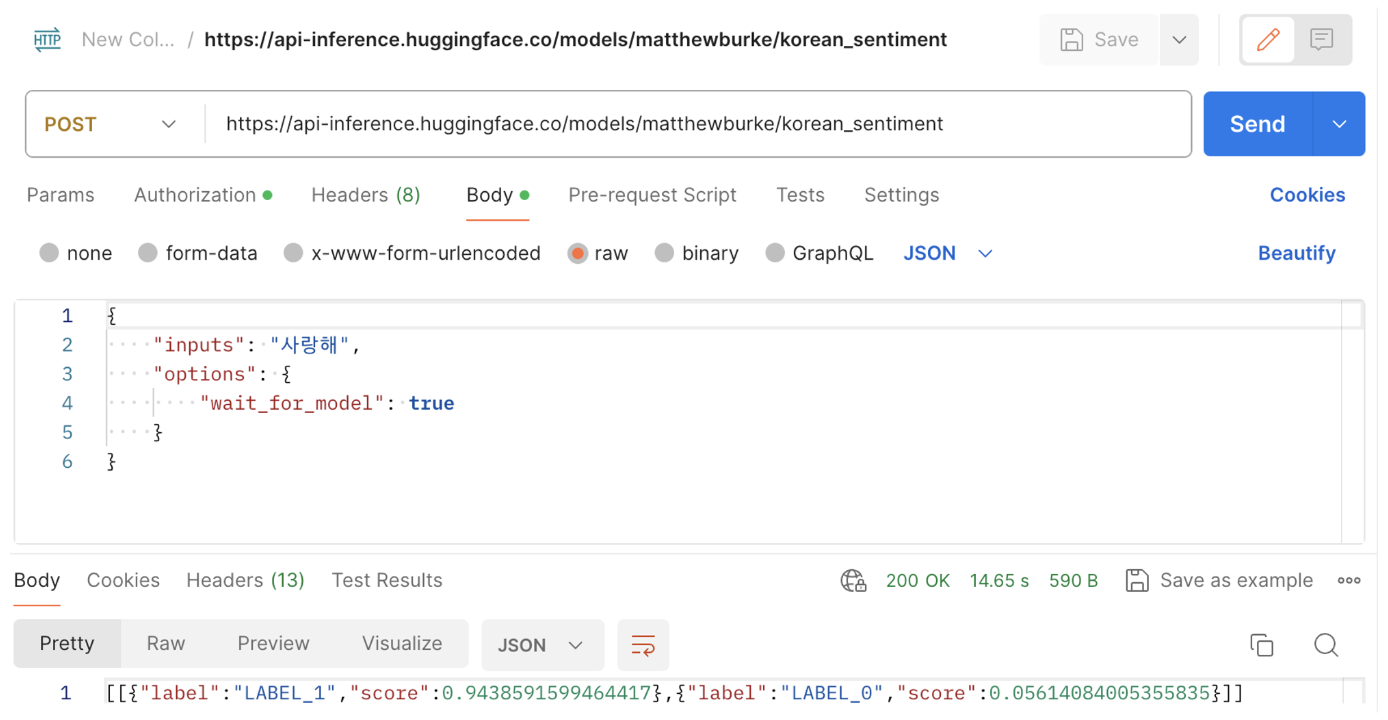Image resolution: width=1388 pixels, height=720 pixels.
Task: Open the response JSON format dropdown
Action: tap(542, 645)
